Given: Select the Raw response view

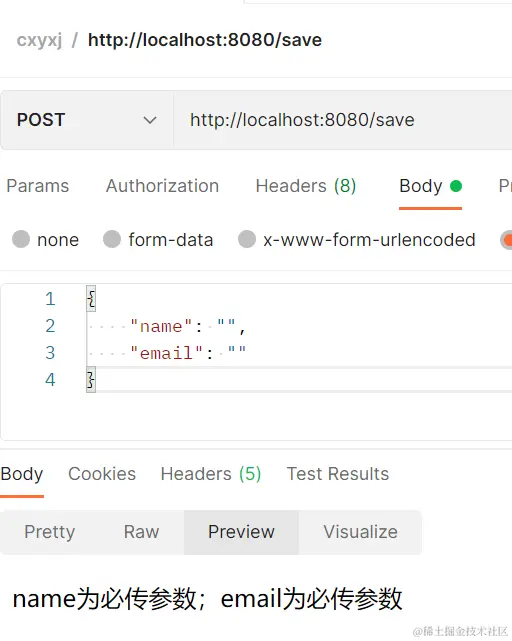Looking at the screenshot, I should [141, 532].
